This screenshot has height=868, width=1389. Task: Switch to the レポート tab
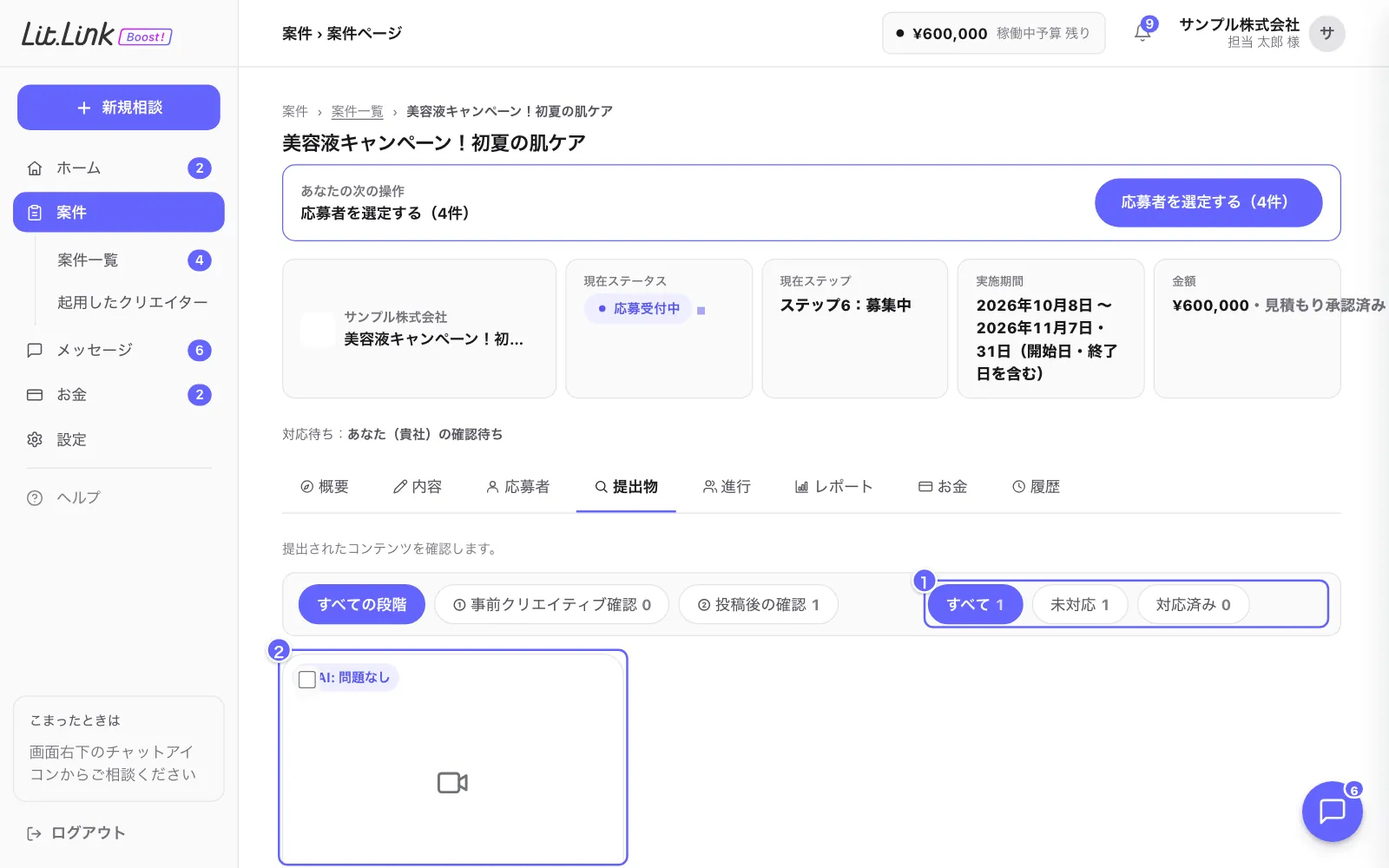click(833, 487)
